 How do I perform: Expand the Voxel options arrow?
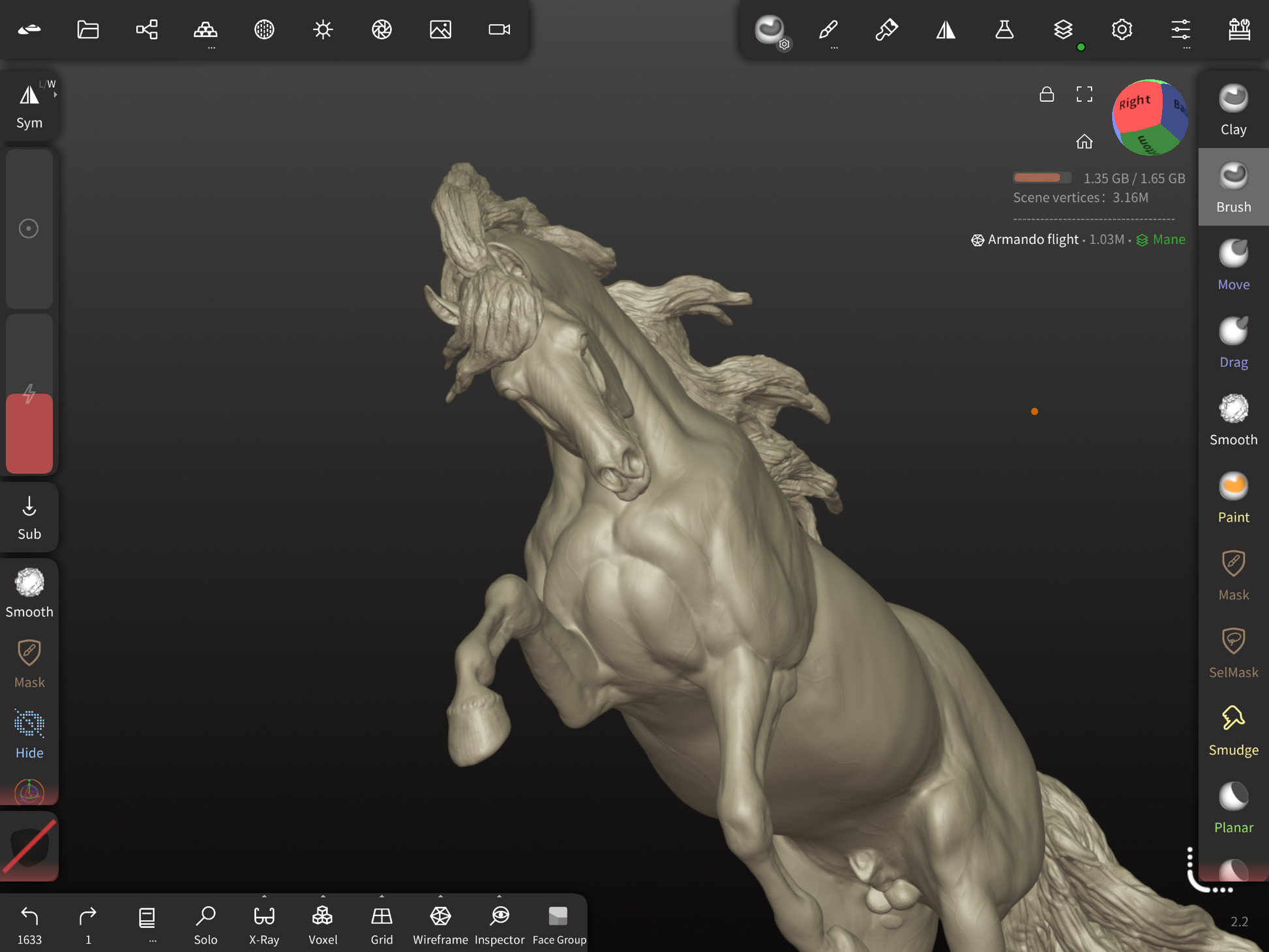(323, 897)
